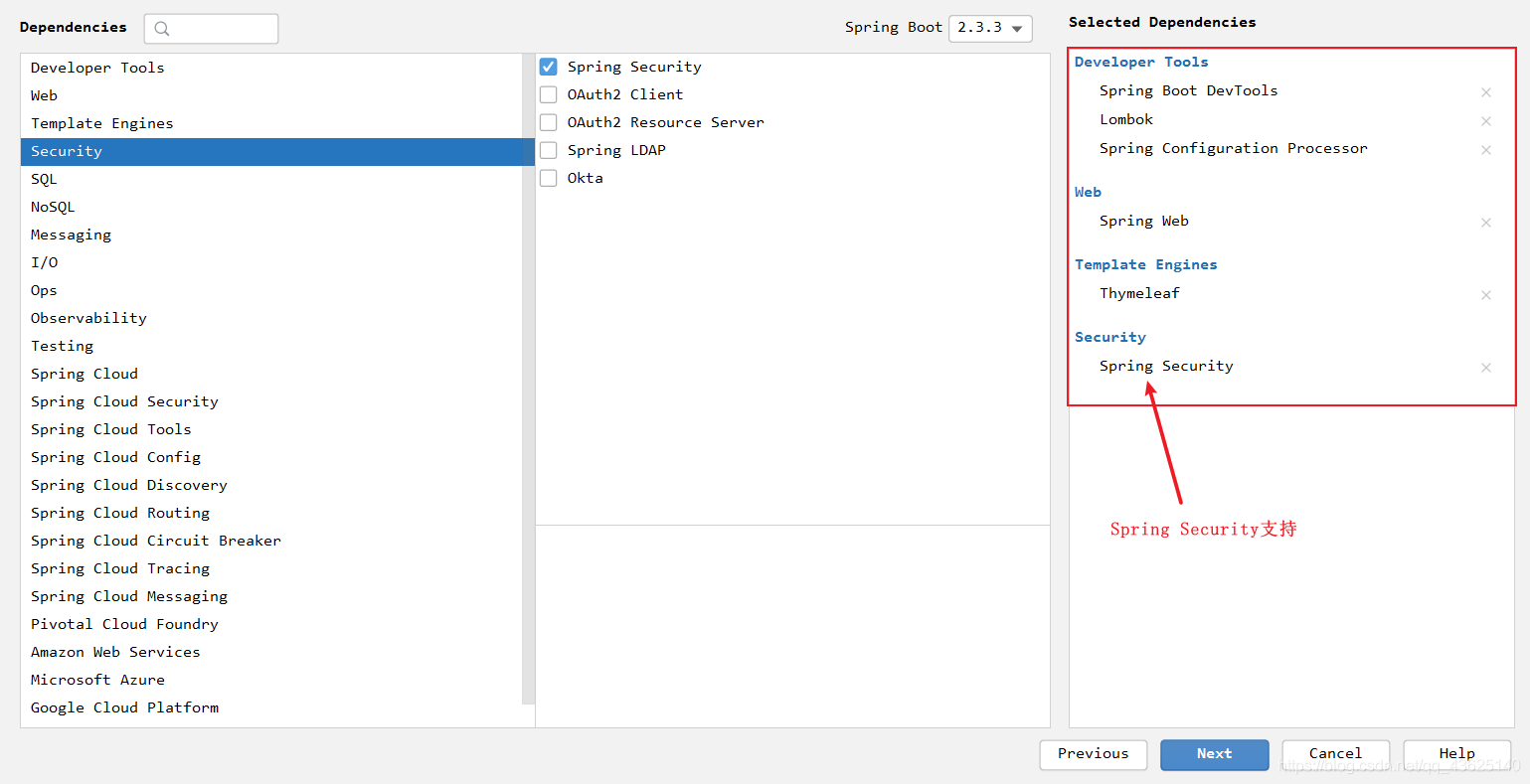This screenshot has width=1530, height=784.
Task: Select the Spring Cloud Routing category
Action: pyautogui.click(x=271, y=513)
